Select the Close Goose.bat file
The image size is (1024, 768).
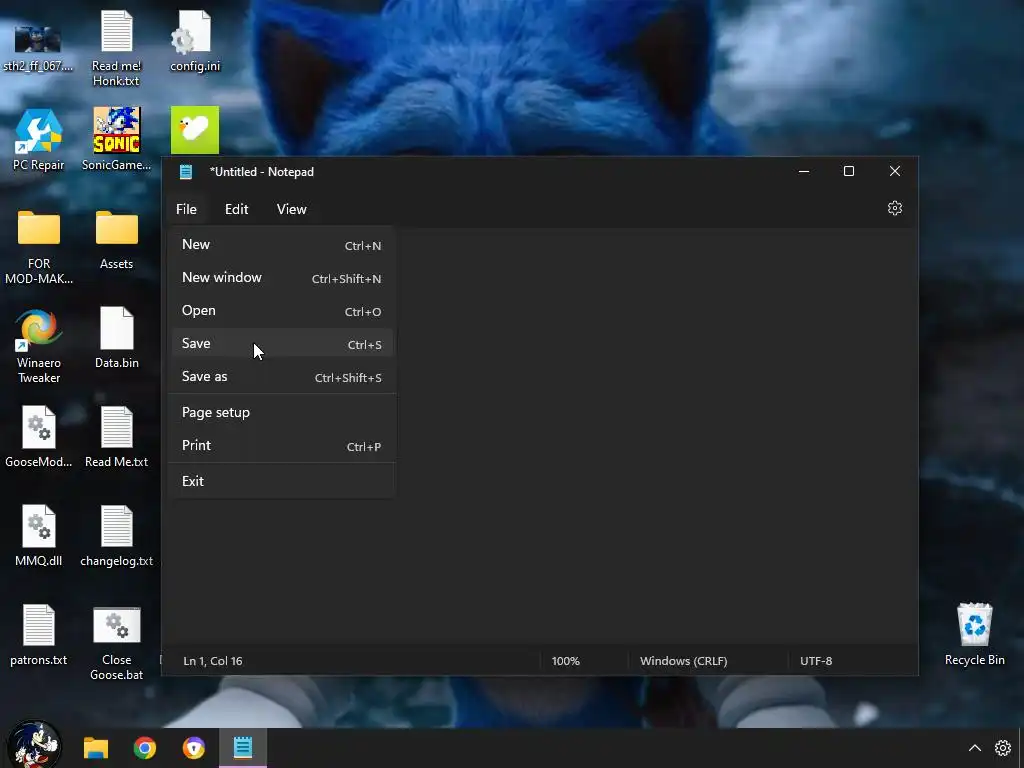pyautogui.click(x=116, y=644)
